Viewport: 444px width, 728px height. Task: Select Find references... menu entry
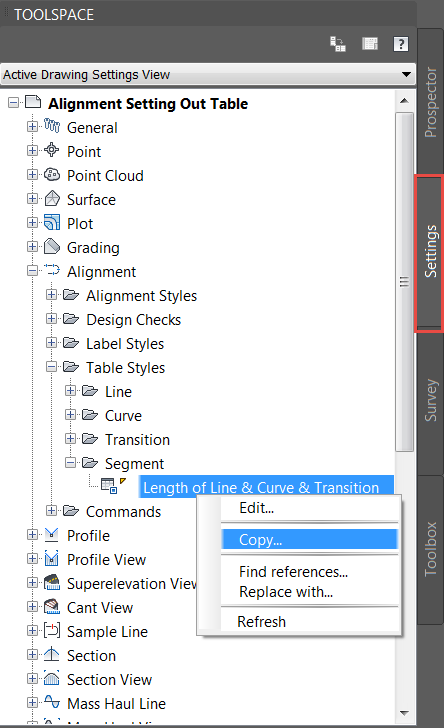point(294,572)
